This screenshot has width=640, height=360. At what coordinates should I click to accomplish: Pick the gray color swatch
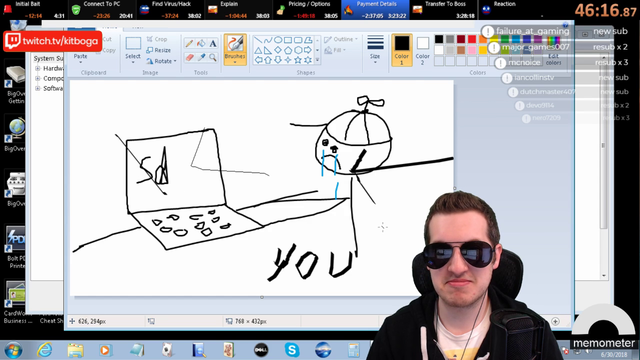[450, 39]
